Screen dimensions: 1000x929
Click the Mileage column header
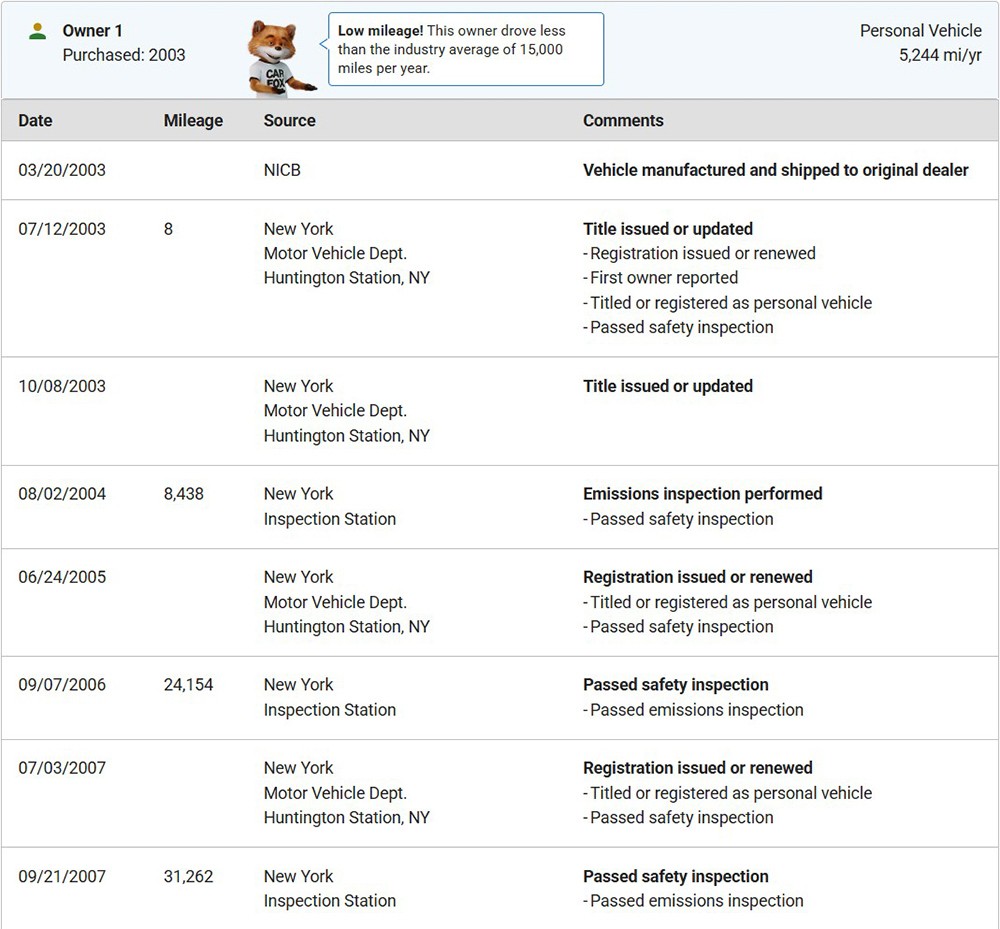coord(193,120)
